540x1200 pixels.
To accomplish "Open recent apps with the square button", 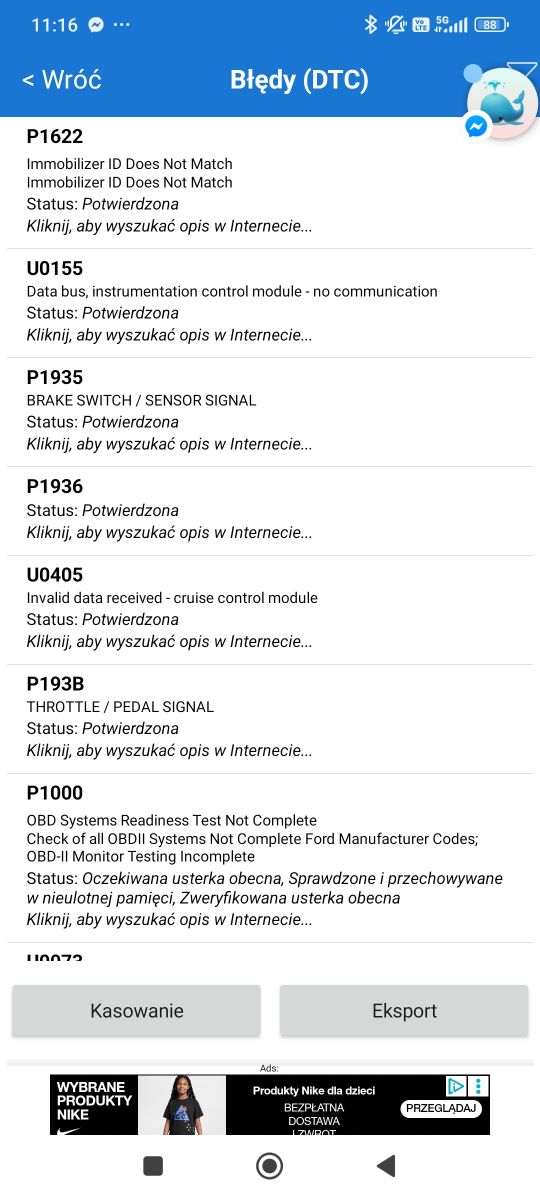I will [x=153, y=1165].
